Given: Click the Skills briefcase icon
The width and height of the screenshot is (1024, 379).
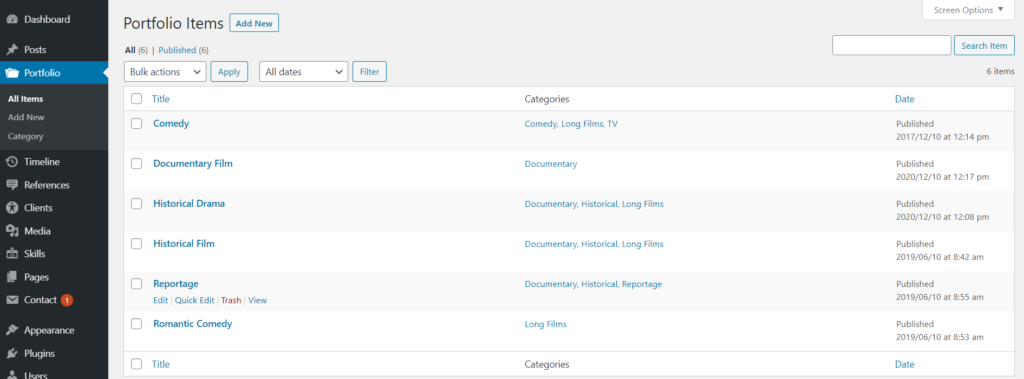Looking at the screenshot, I should [x=12, y=254].
